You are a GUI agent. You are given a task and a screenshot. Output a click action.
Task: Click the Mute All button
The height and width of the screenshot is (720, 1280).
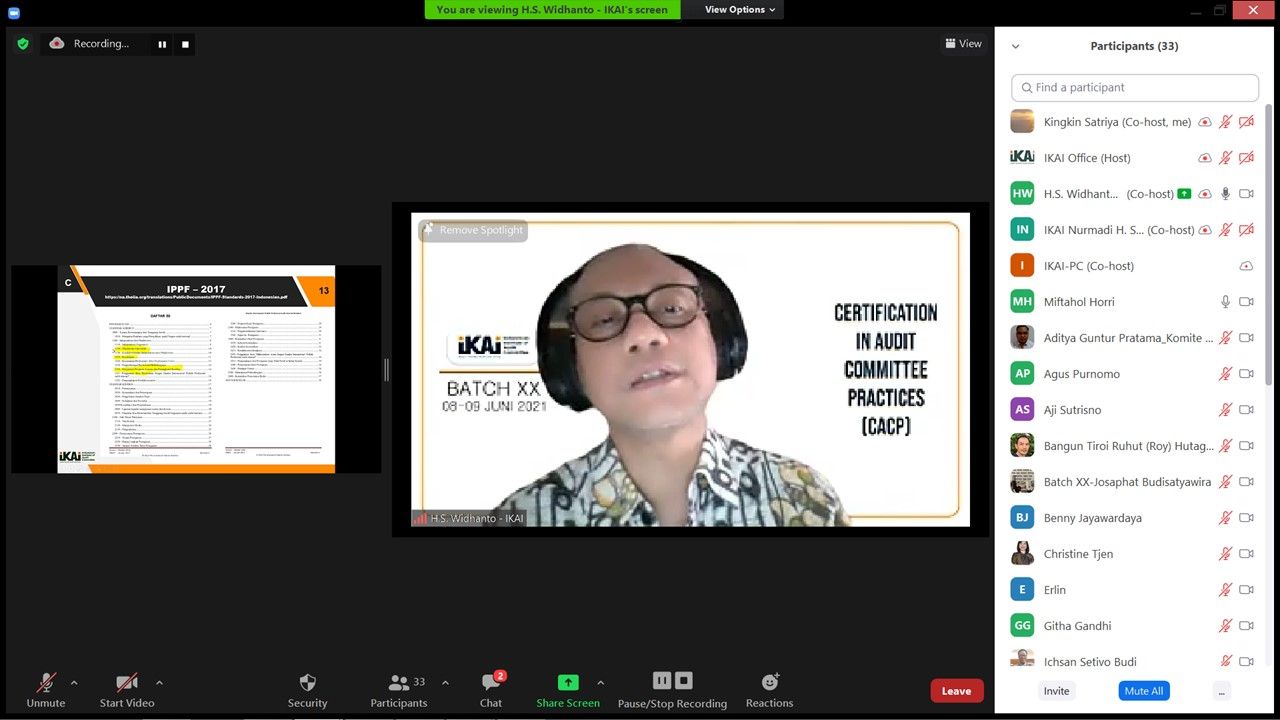click(1144, 691)
